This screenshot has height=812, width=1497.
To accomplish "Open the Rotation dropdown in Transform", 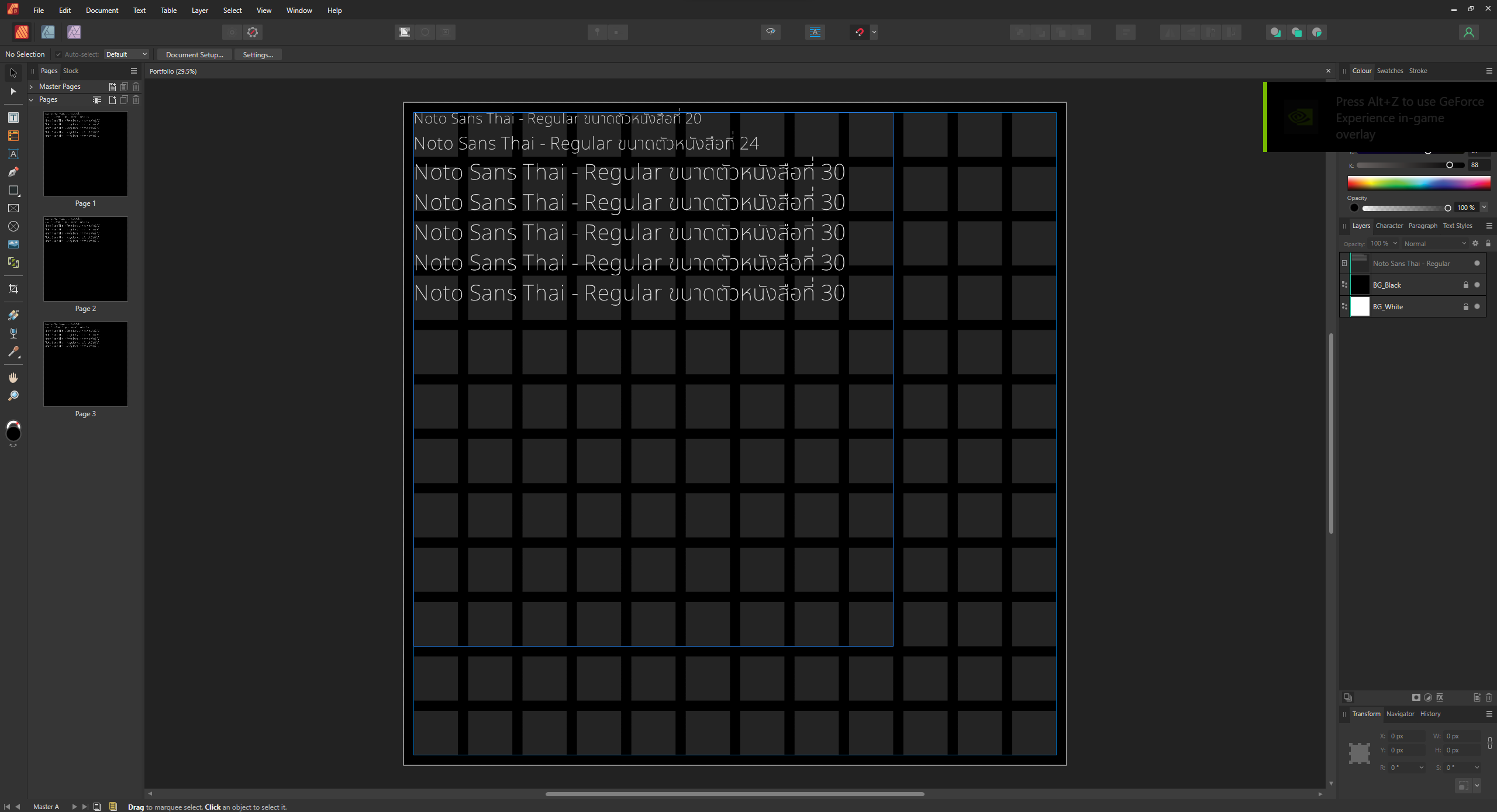I will coord(1422,768).
